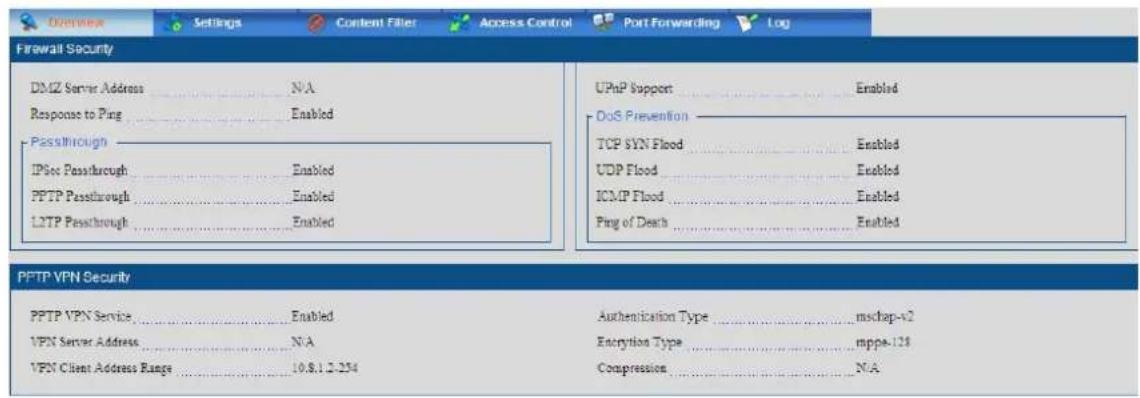Click the 10.8.1.2-254 address range value
Image resolution: width=1140 pixels, height=398 pixels.
click(x=324, y=367)
